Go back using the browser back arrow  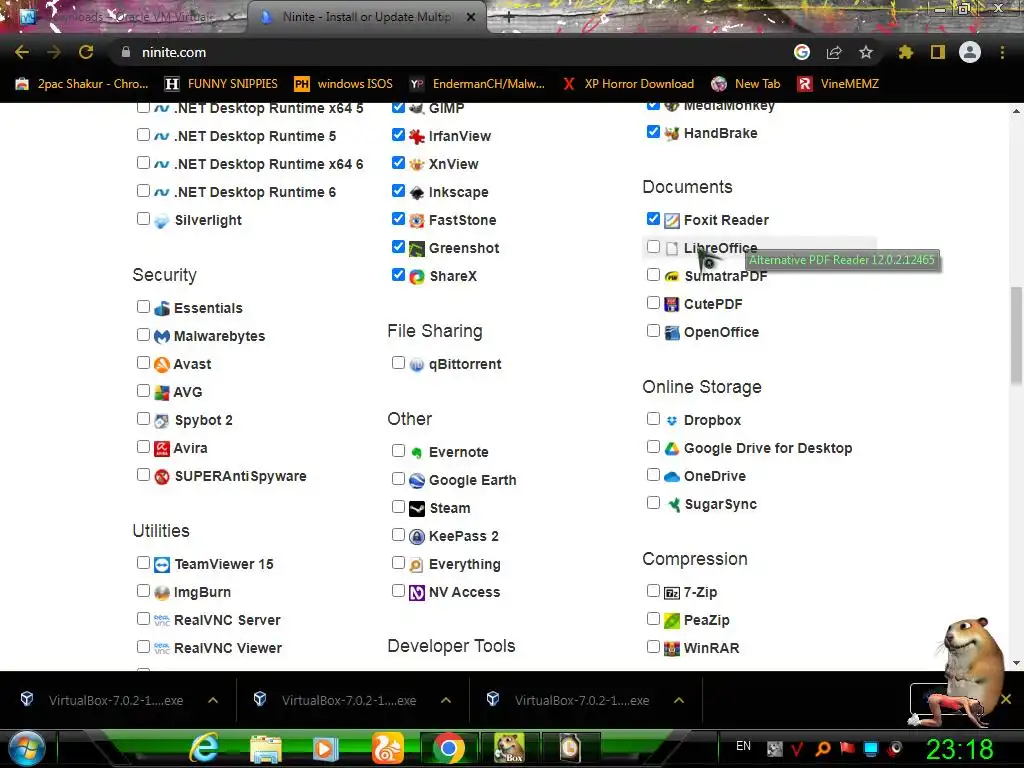(x=22, y=52)
